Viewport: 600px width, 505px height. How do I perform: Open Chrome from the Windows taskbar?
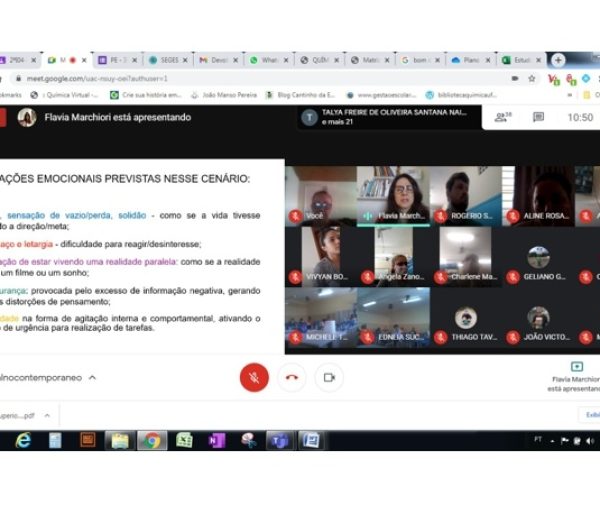[x=151, y=440]
